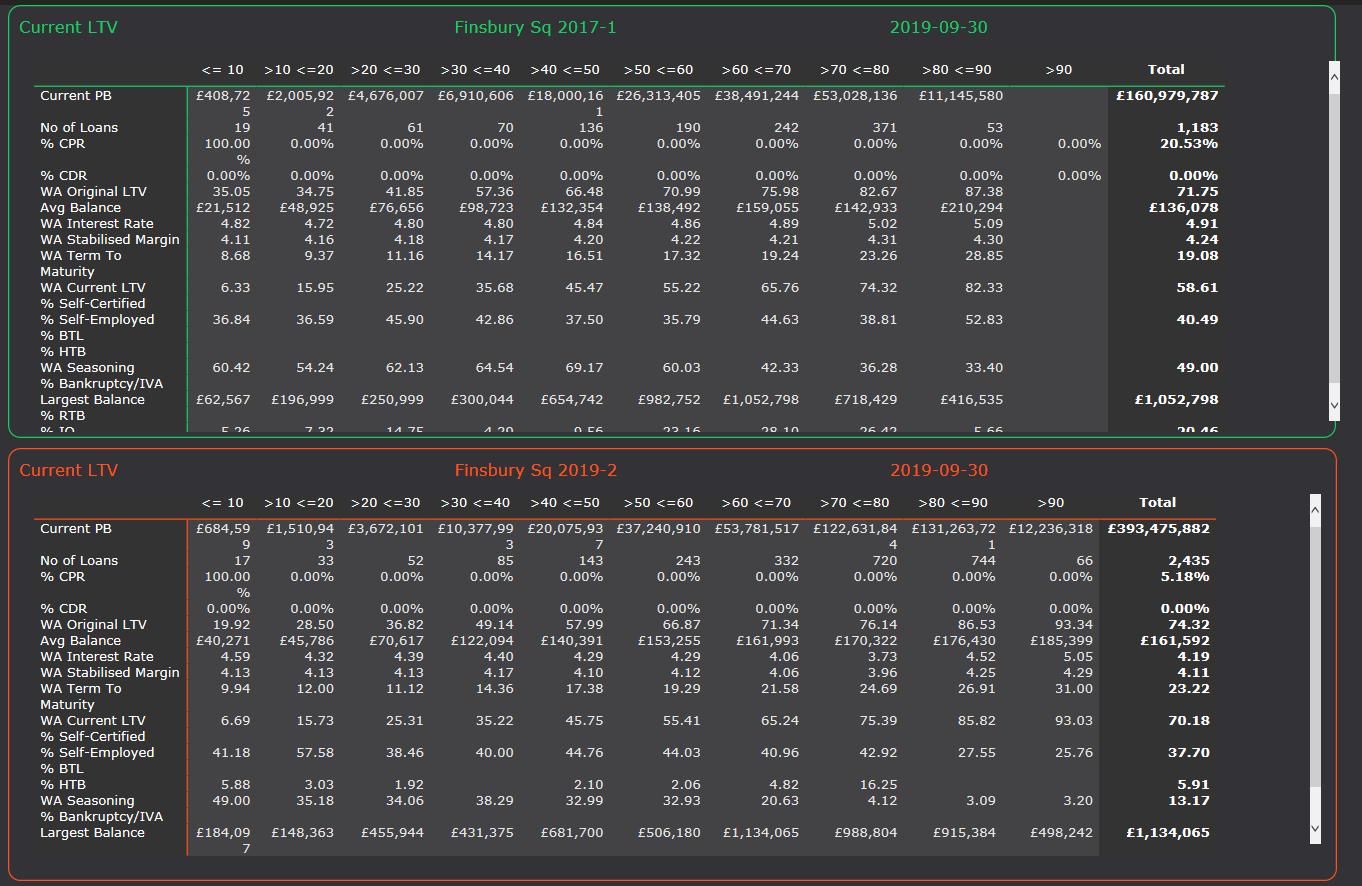Click the 'Total' column header in 2017-1 table
The width and height of the screenshot is (1362, 886).
[1166, 70]
